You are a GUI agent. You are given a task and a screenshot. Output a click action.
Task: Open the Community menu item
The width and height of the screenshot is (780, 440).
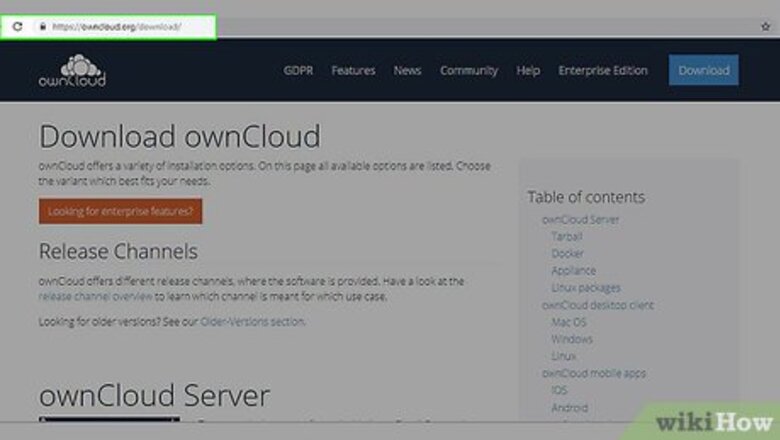469,71
